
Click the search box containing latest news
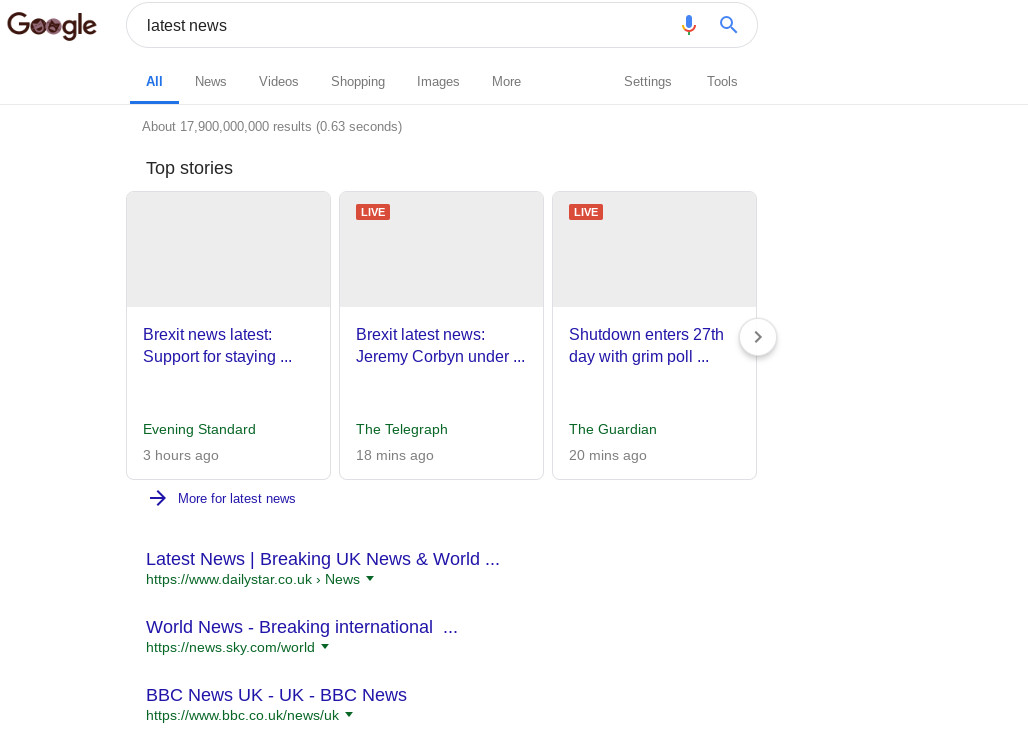click(400, 25)
